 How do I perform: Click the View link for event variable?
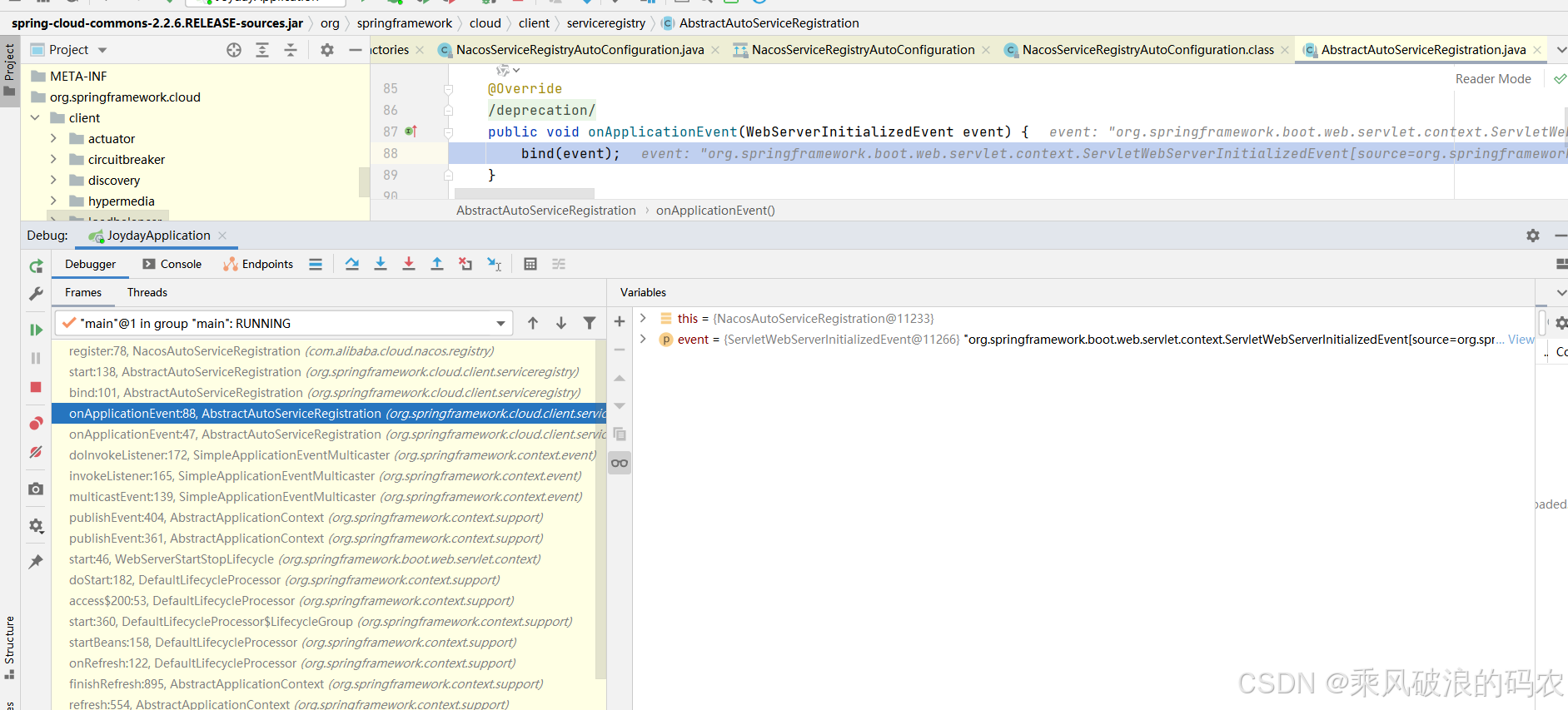point(1521,340)
